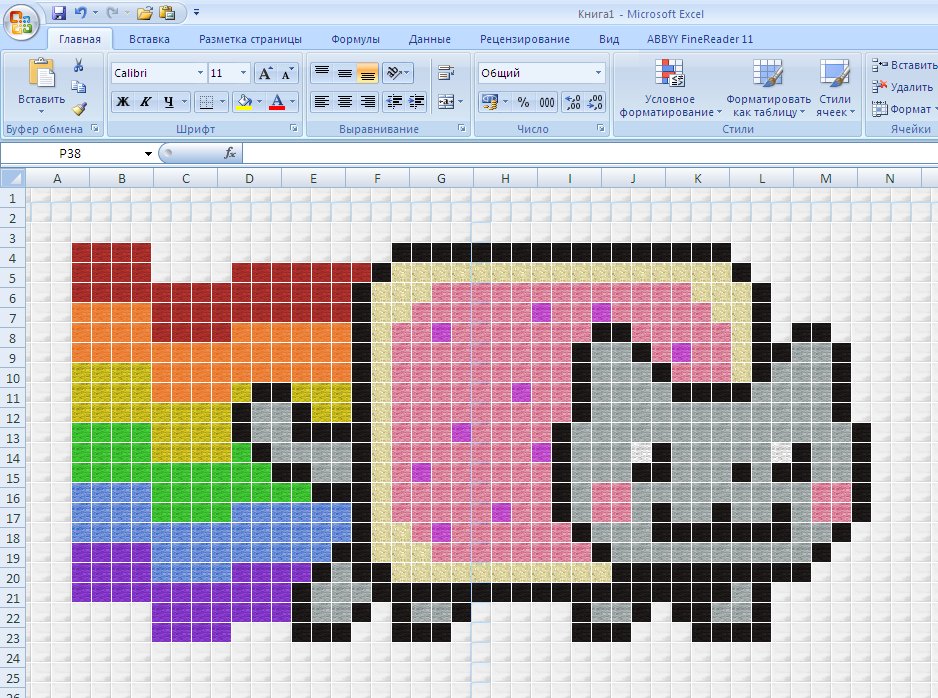Select the Cut scissors icon
Viewport: 938px width, 698px height.
tap(78, 65)
